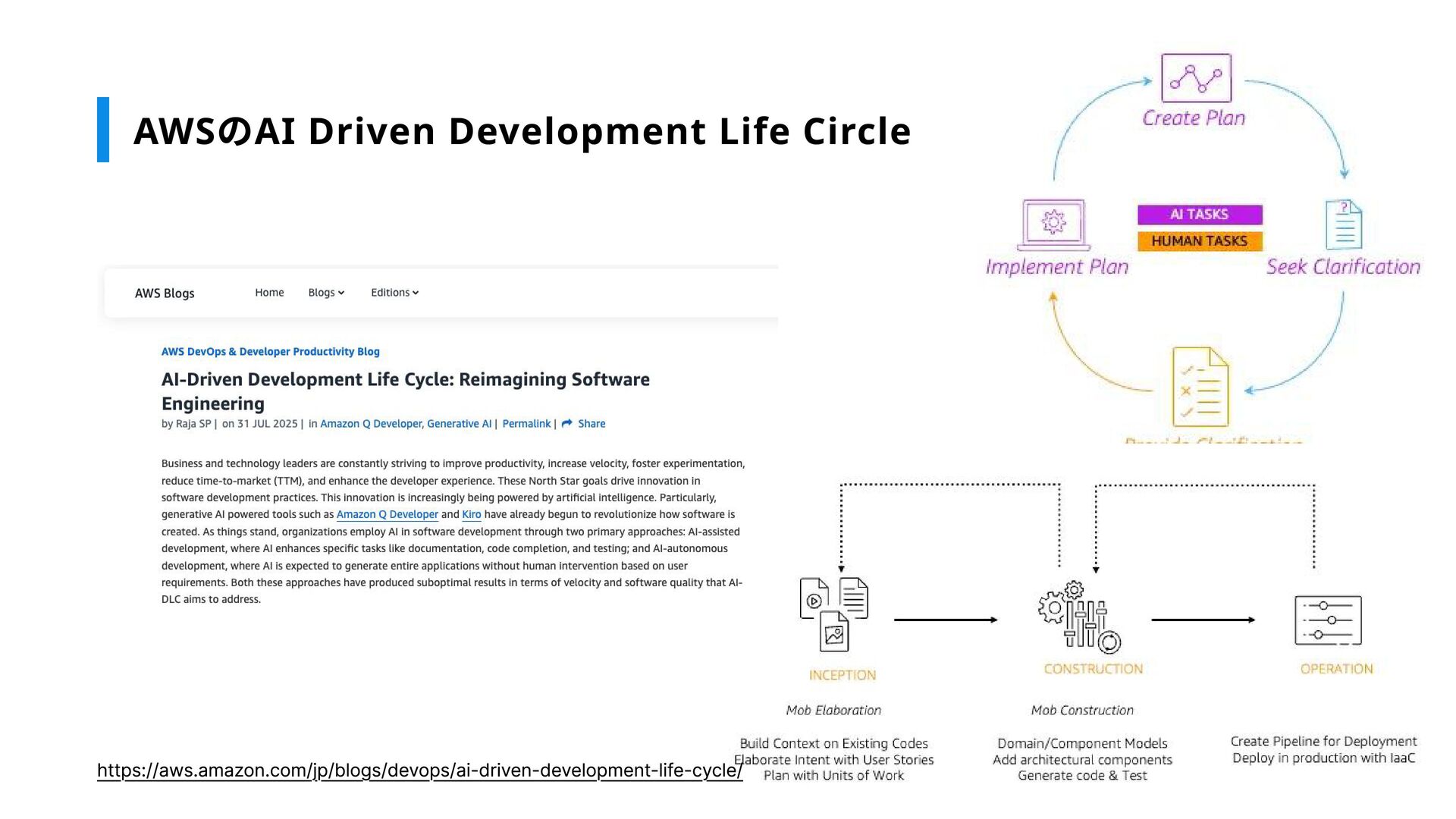Open the Blogs dropdown menu
Image resolution: width=1456 pixels, height=819 pixels.
tap(326, 293)
